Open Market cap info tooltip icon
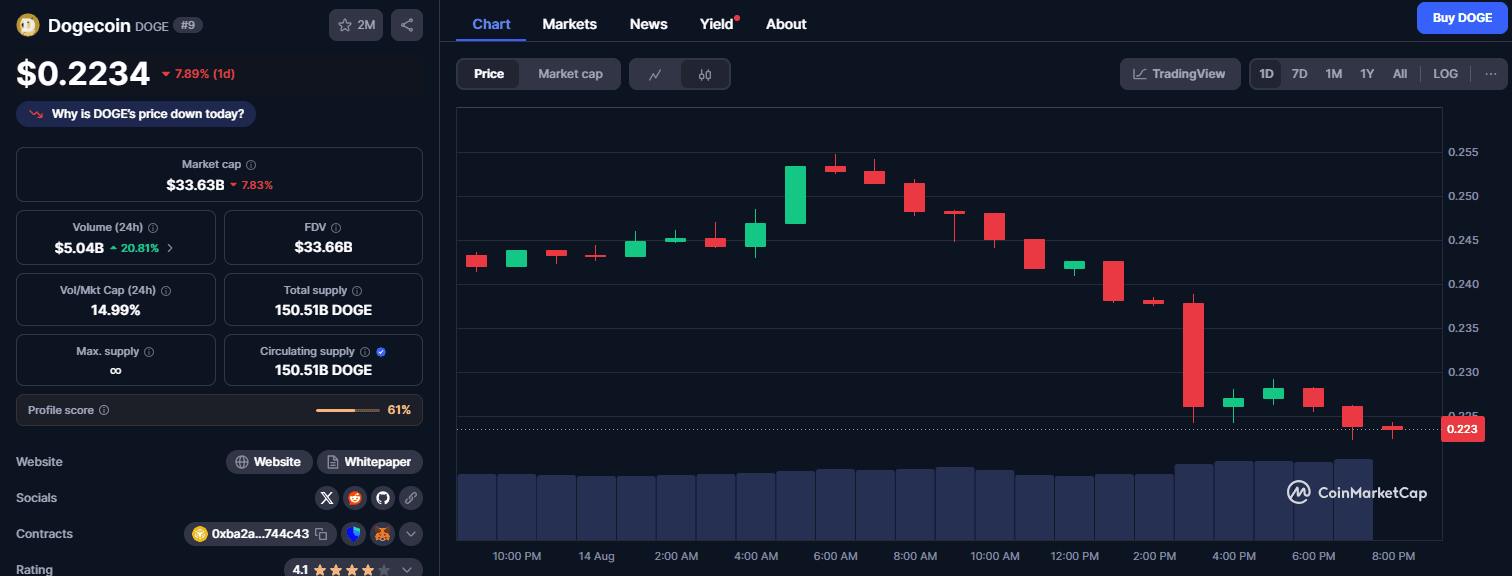 coord(251,165)
